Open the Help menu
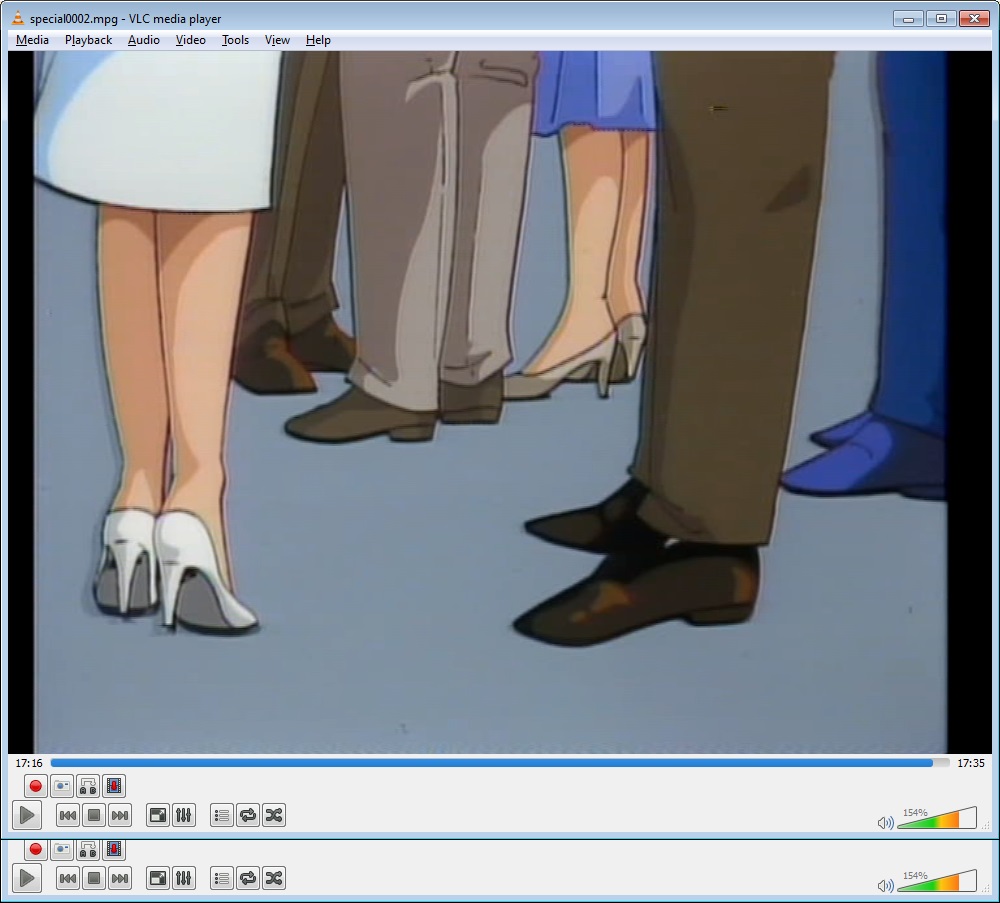Viewport: 1000px width, 903px height. pyautogui.click(x=318, y=40)
